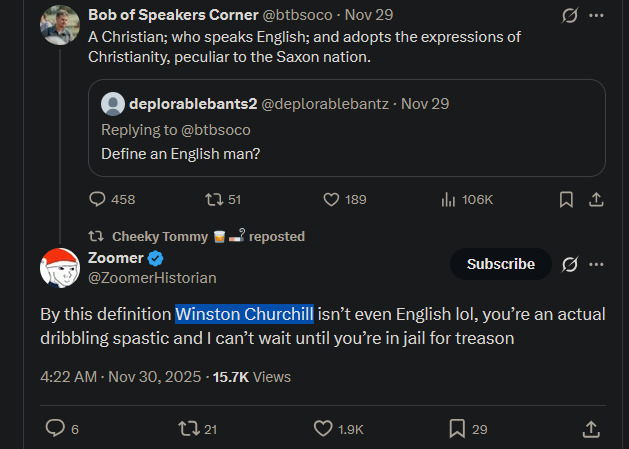This screenshot has height=449, width=629.
Task: Reply to Bob of Speakers Corner's post
Action: tap(97, 199)
